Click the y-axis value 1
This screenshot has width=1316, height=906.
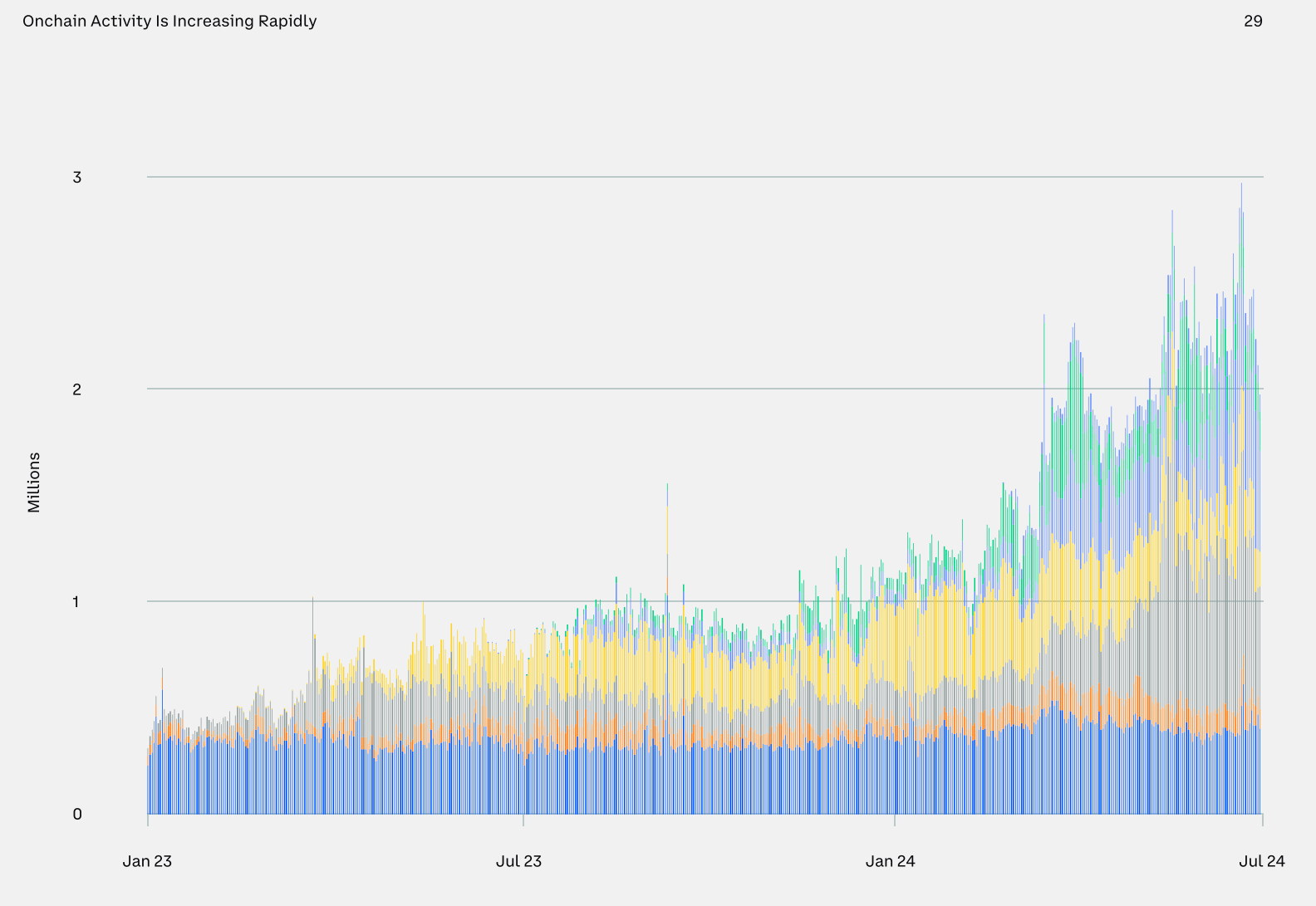(x=76, y=601)
